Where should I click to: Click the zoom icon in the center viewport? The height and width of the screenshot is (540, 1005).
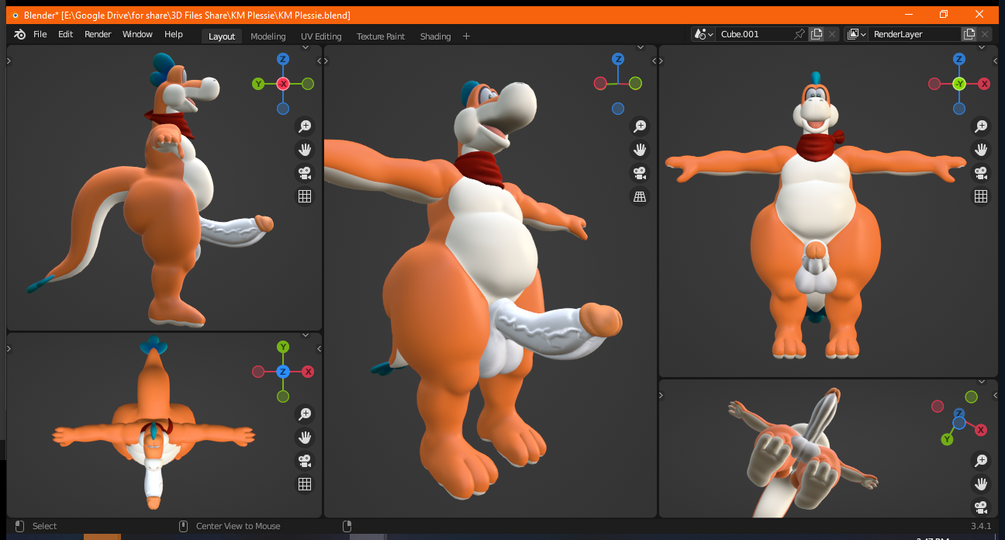tap(640, 126)
